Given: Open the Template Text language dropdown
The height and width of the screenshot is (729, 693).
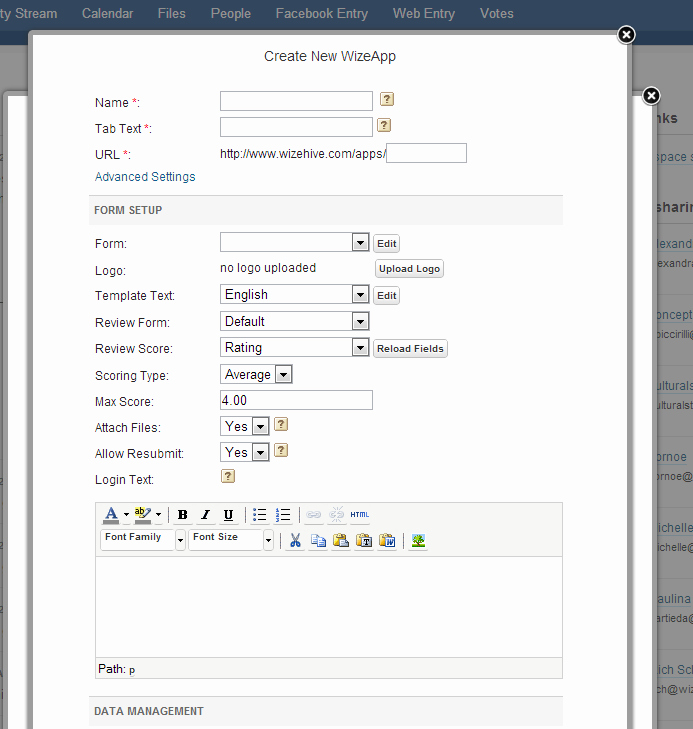Looking at the screenshot, I should pos(294,294).
